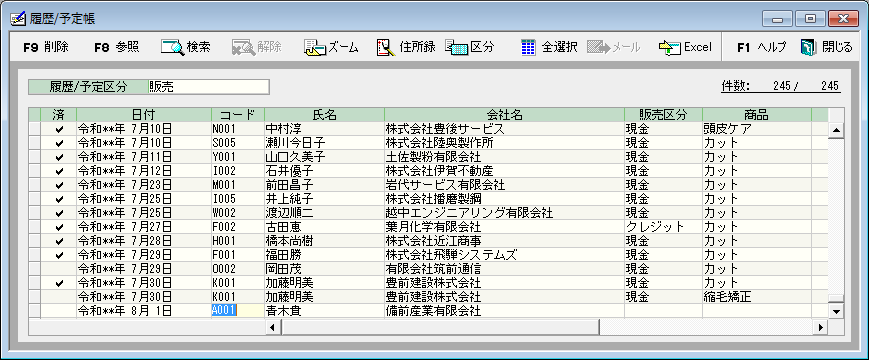Click horizontal scrollbar right arrow
This screenshot has width=869, height=360.
click(821, 327)
